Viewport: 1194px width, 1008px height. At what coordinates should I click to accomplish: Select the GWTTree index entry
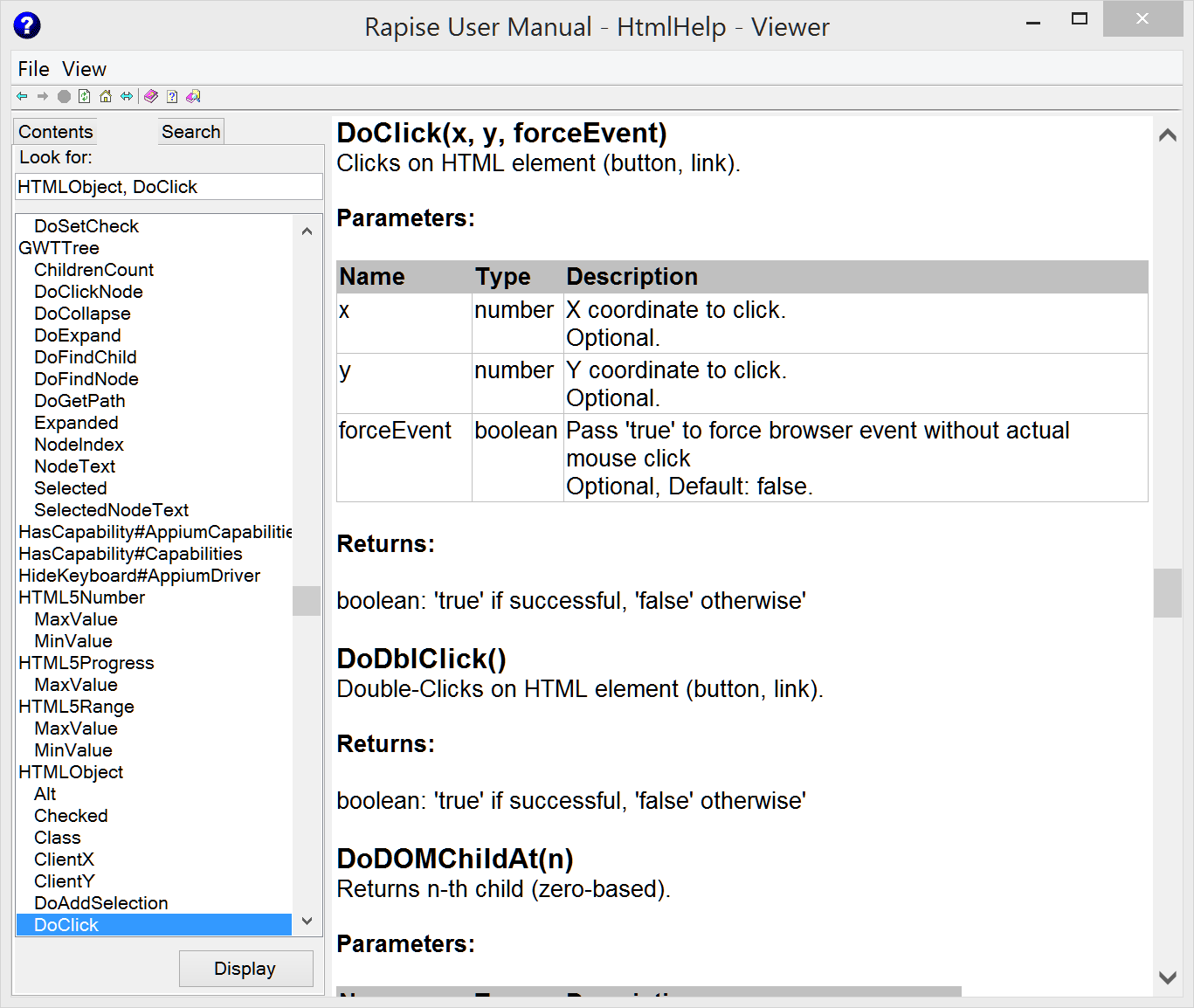[x=59, y=248]
